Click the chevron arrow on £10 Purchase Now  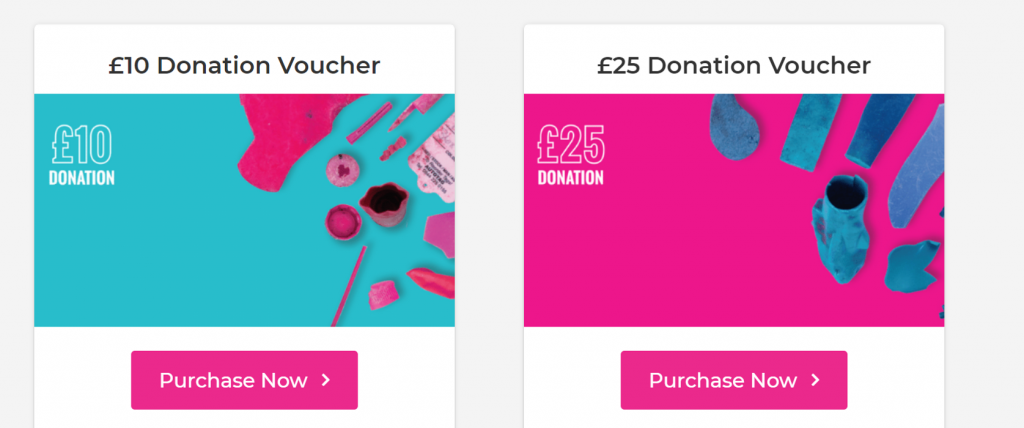(326, 380)
